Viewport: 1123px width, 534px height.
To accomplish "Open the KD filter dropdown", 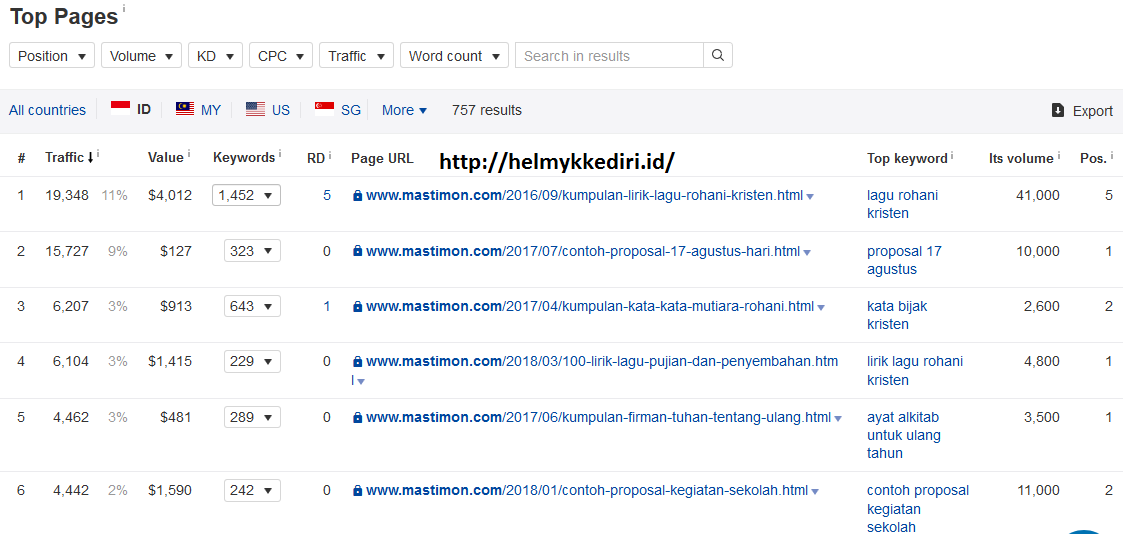I will pyautogui.click(x=216, y=55).
